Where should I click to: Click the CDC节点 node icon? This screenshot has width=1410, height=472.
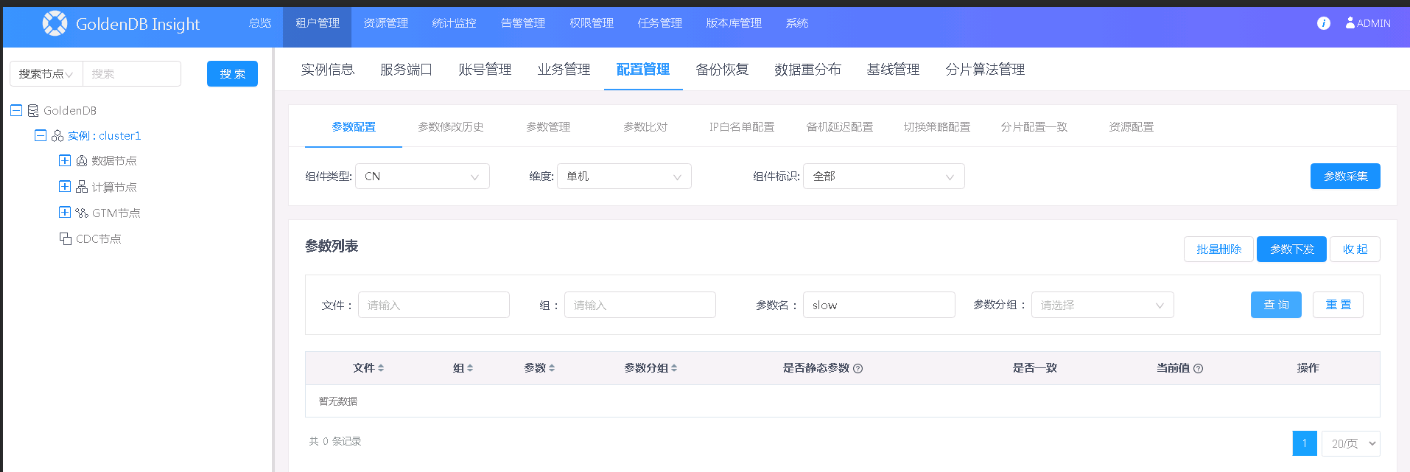[66, 238]
